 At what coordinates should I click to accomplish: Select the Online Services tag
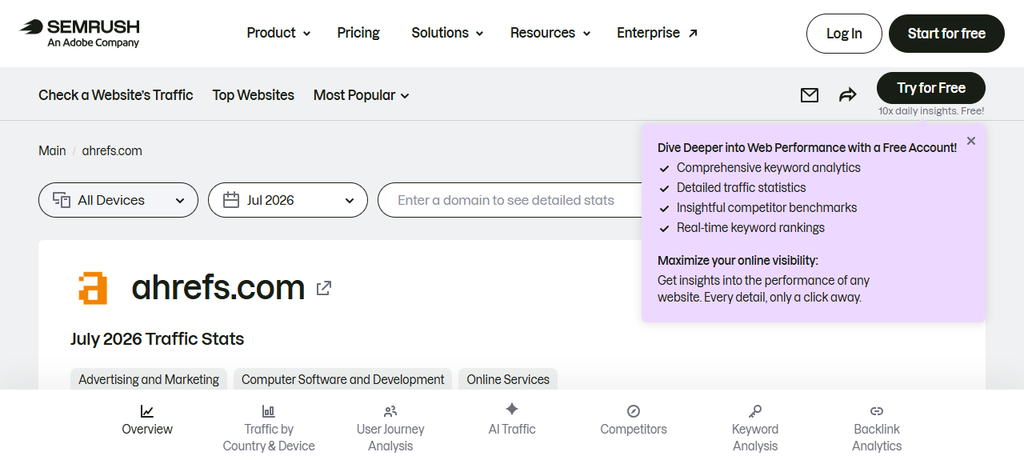508,379
